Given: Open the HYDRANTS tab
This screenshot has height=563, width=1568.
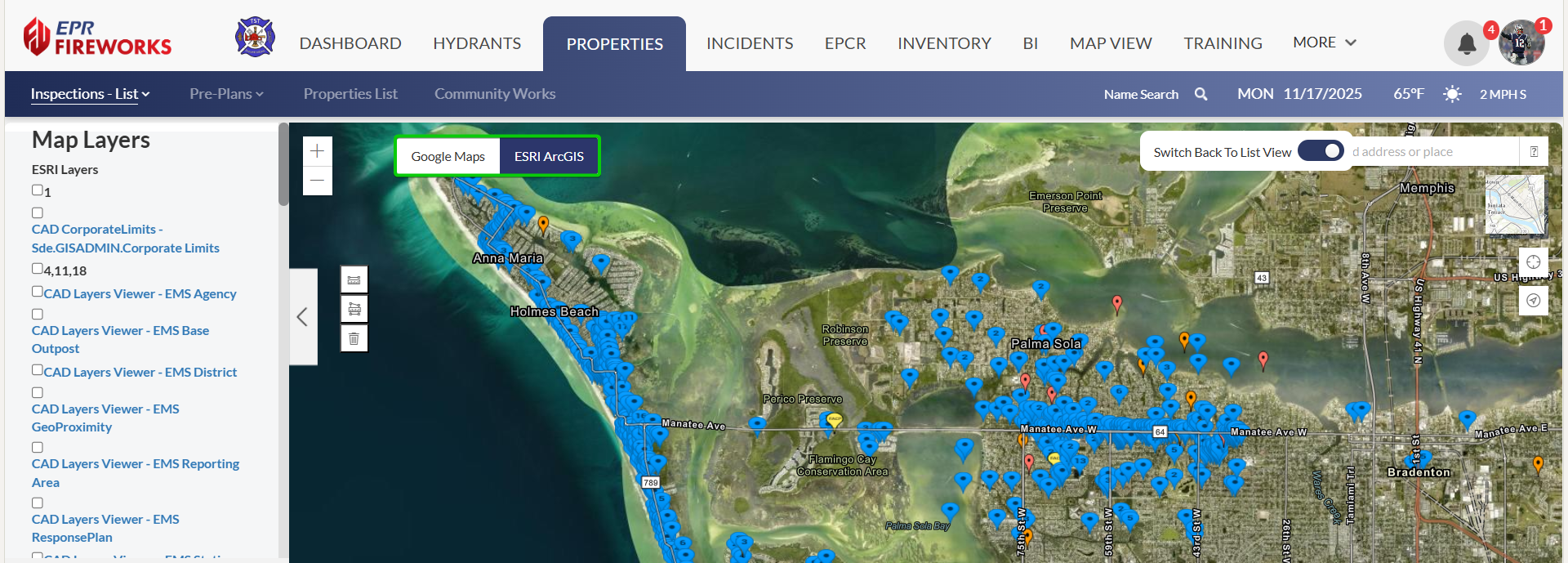Looking at the screenshot, I should click(477, 43).
